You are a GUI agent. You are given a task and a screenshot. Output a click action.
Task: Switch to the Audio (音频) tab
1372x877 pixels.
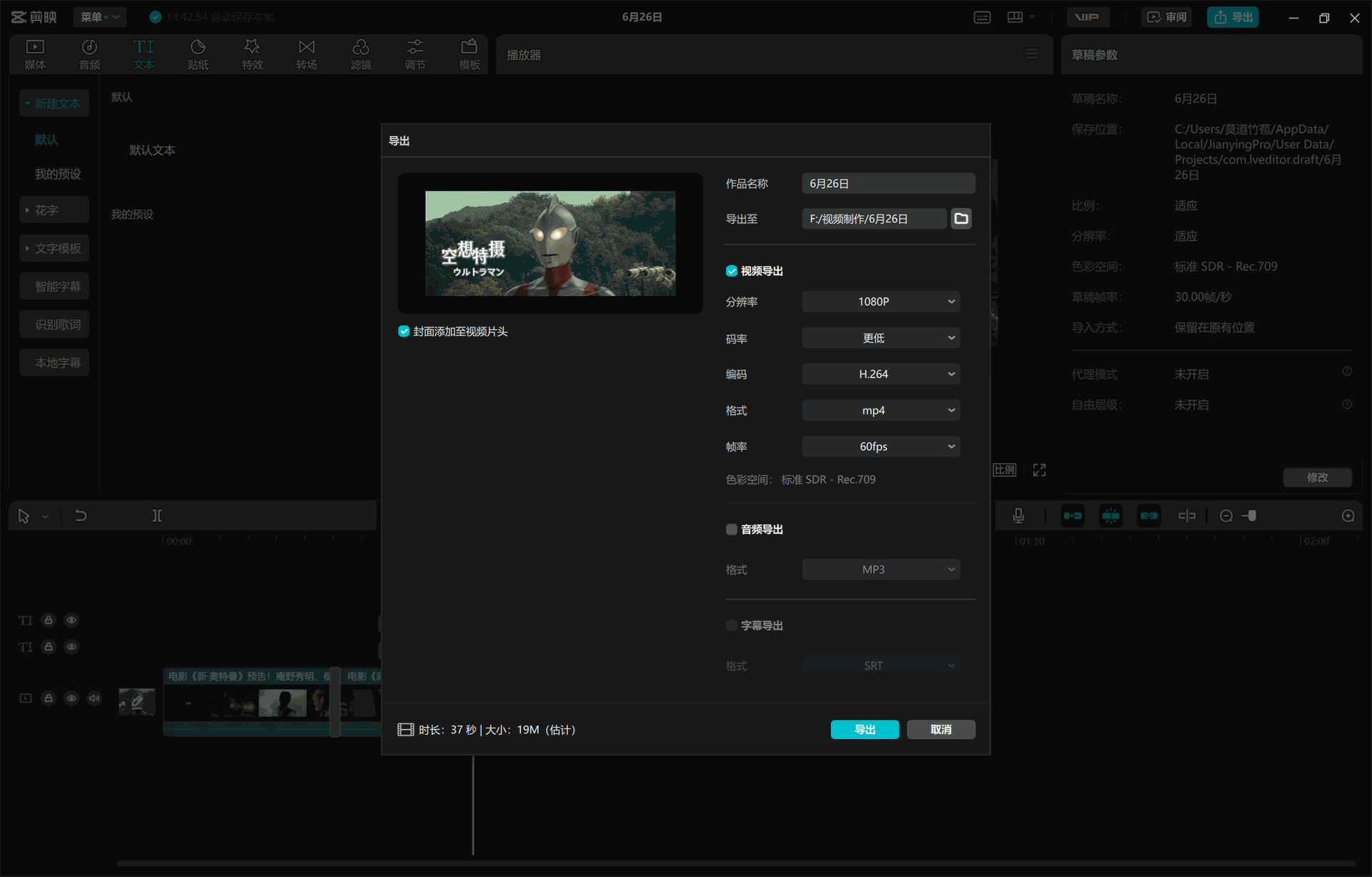pyautogui.click(x=89, y=54)
